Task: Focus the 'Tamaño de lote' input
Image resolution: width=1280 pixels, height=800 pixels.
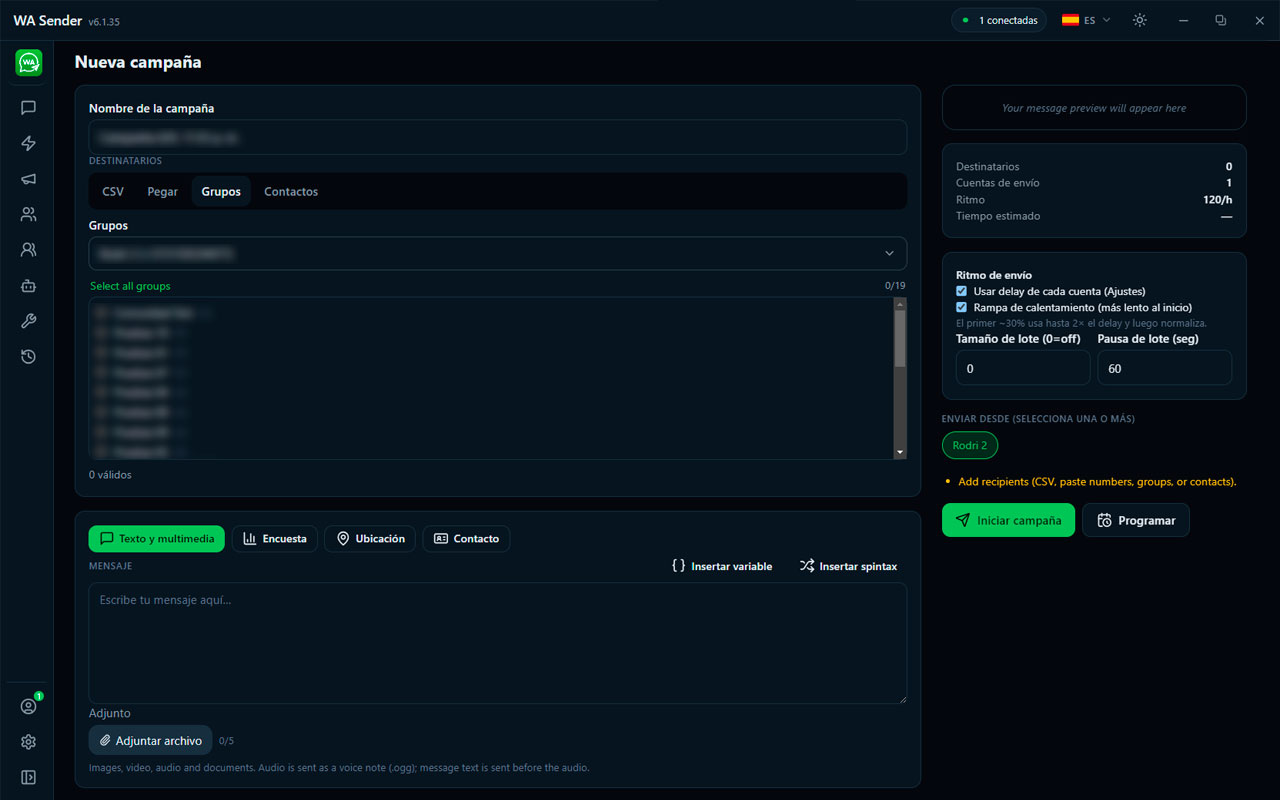Action: (x=1023, y=368)
